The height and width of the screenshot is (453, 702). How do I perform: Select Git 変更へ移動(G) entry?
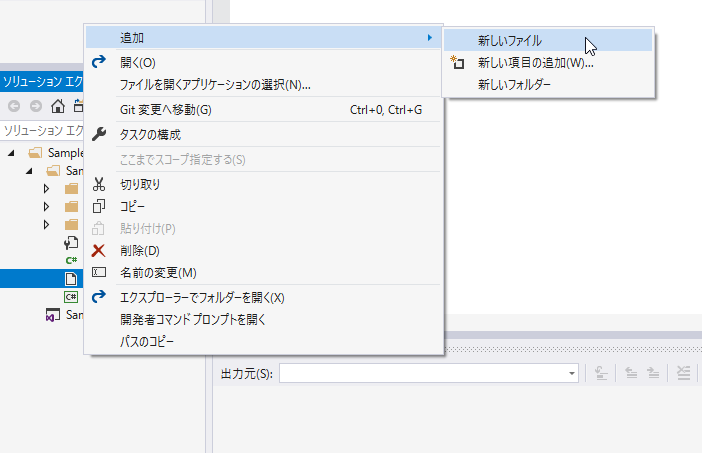(264, 110)
